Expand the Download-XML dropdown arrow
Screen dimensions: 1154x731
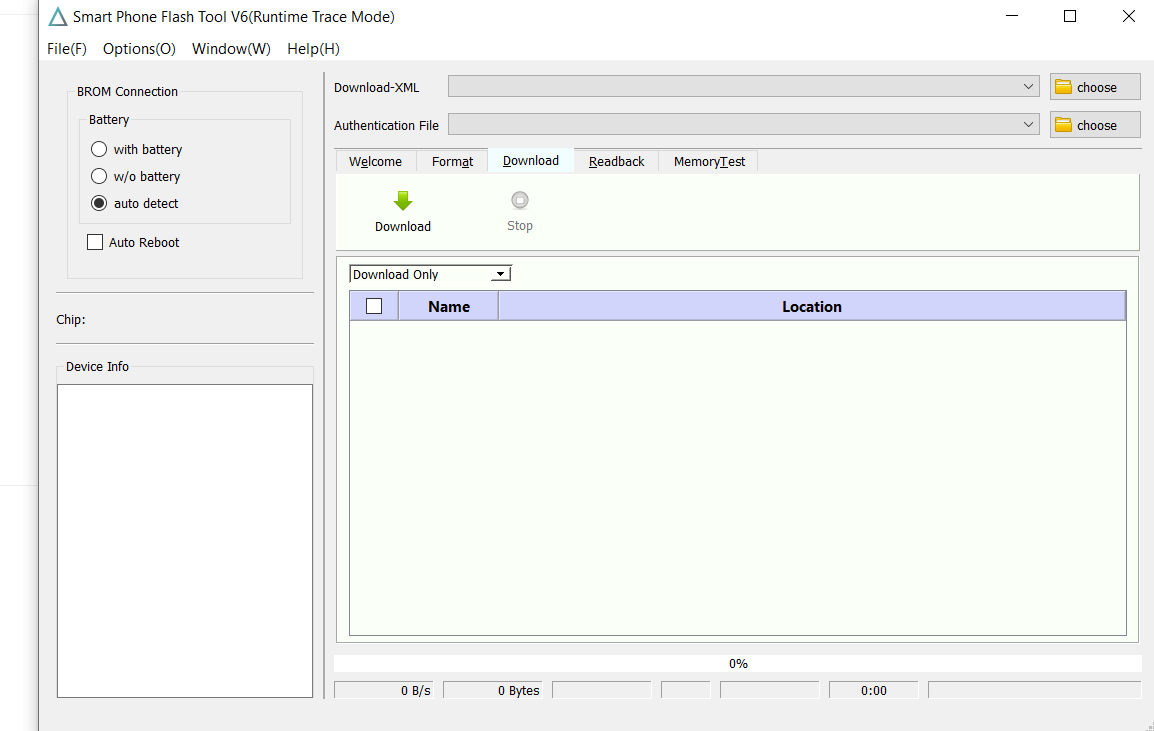[x=1028, y=87]
